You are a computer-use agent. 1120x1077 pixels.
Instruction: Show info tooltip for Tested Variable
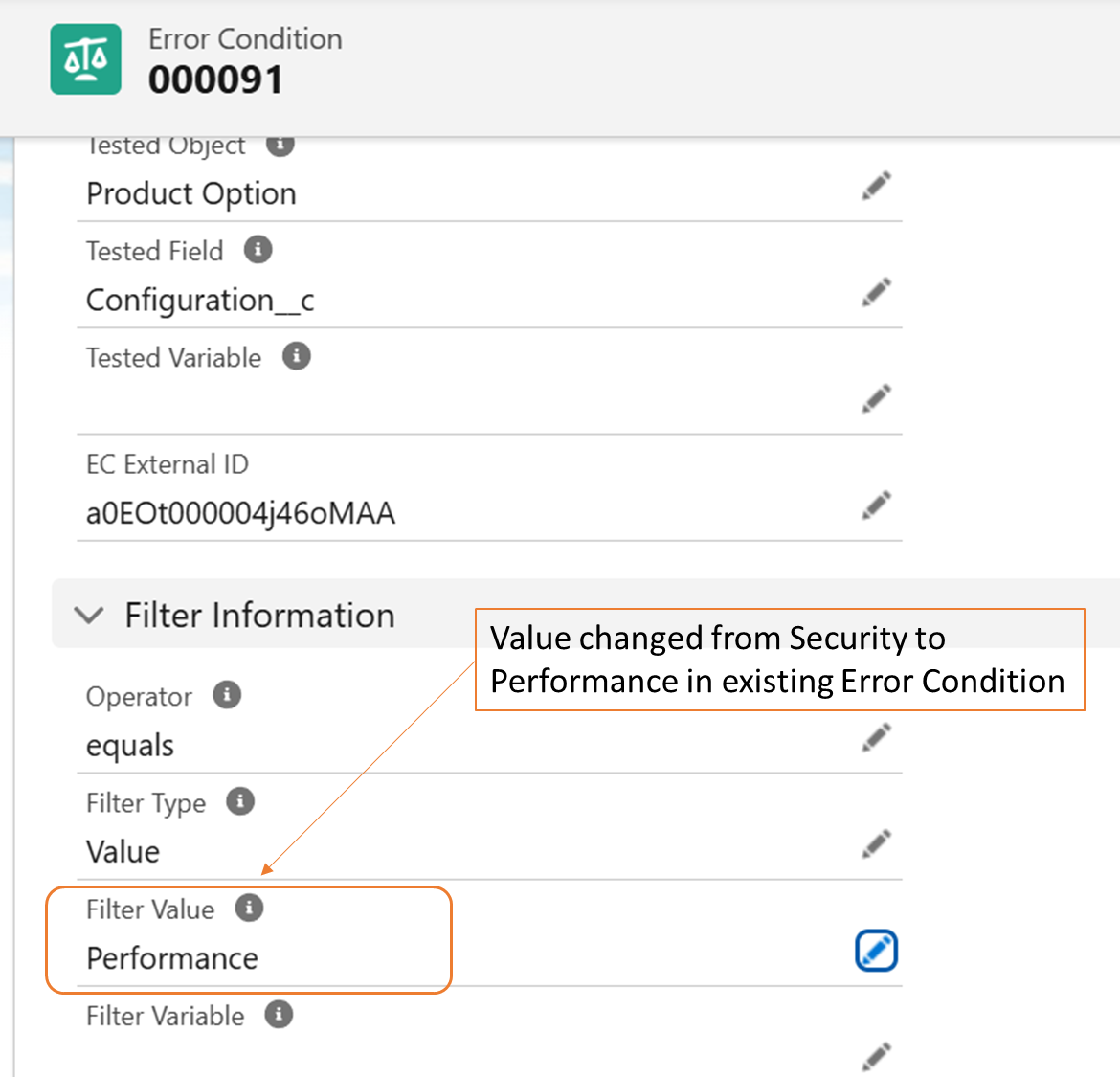point(297,356)
